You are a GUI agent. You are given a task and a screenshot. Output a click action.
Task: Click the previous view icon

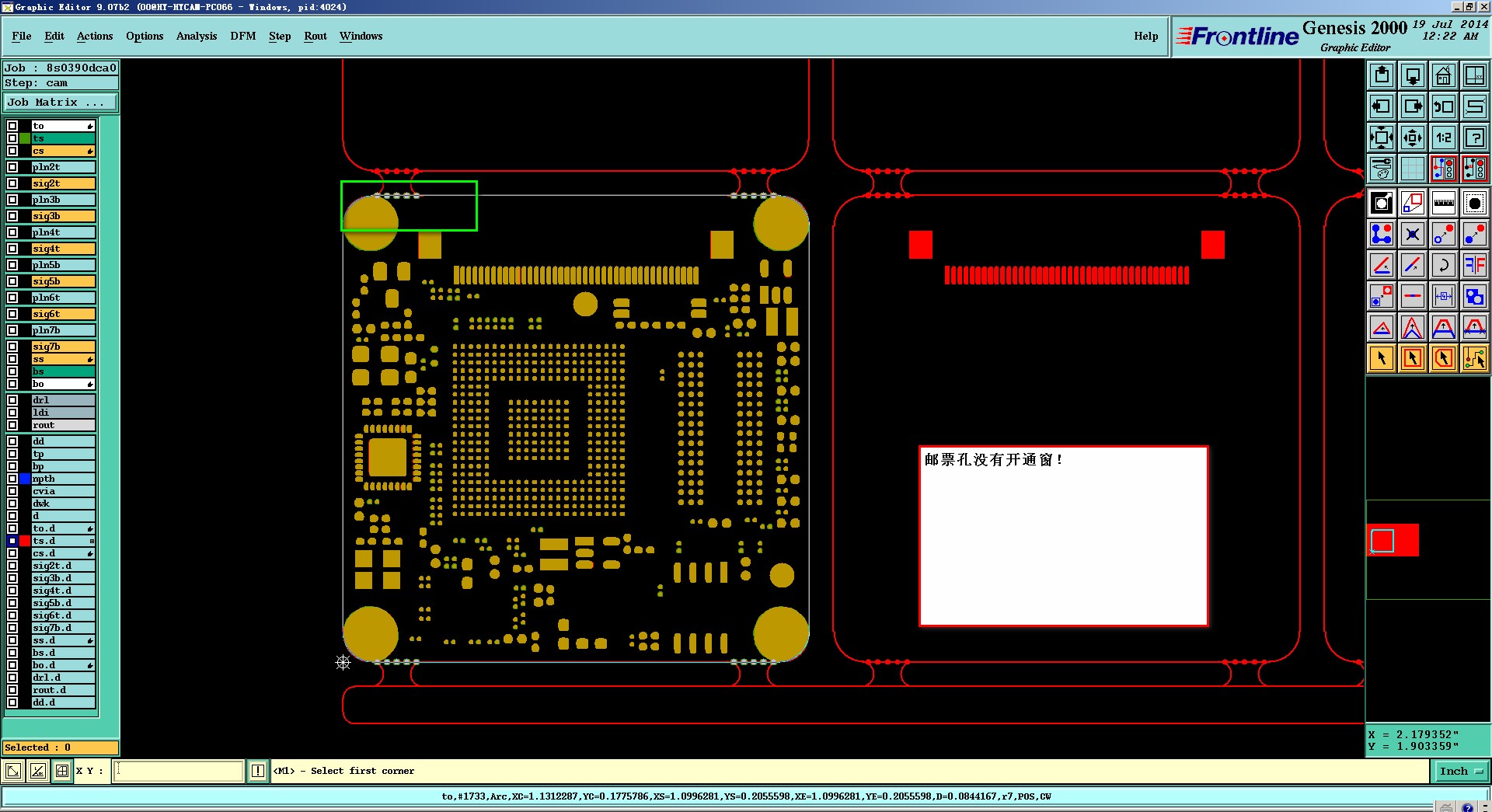[1444, 106]
